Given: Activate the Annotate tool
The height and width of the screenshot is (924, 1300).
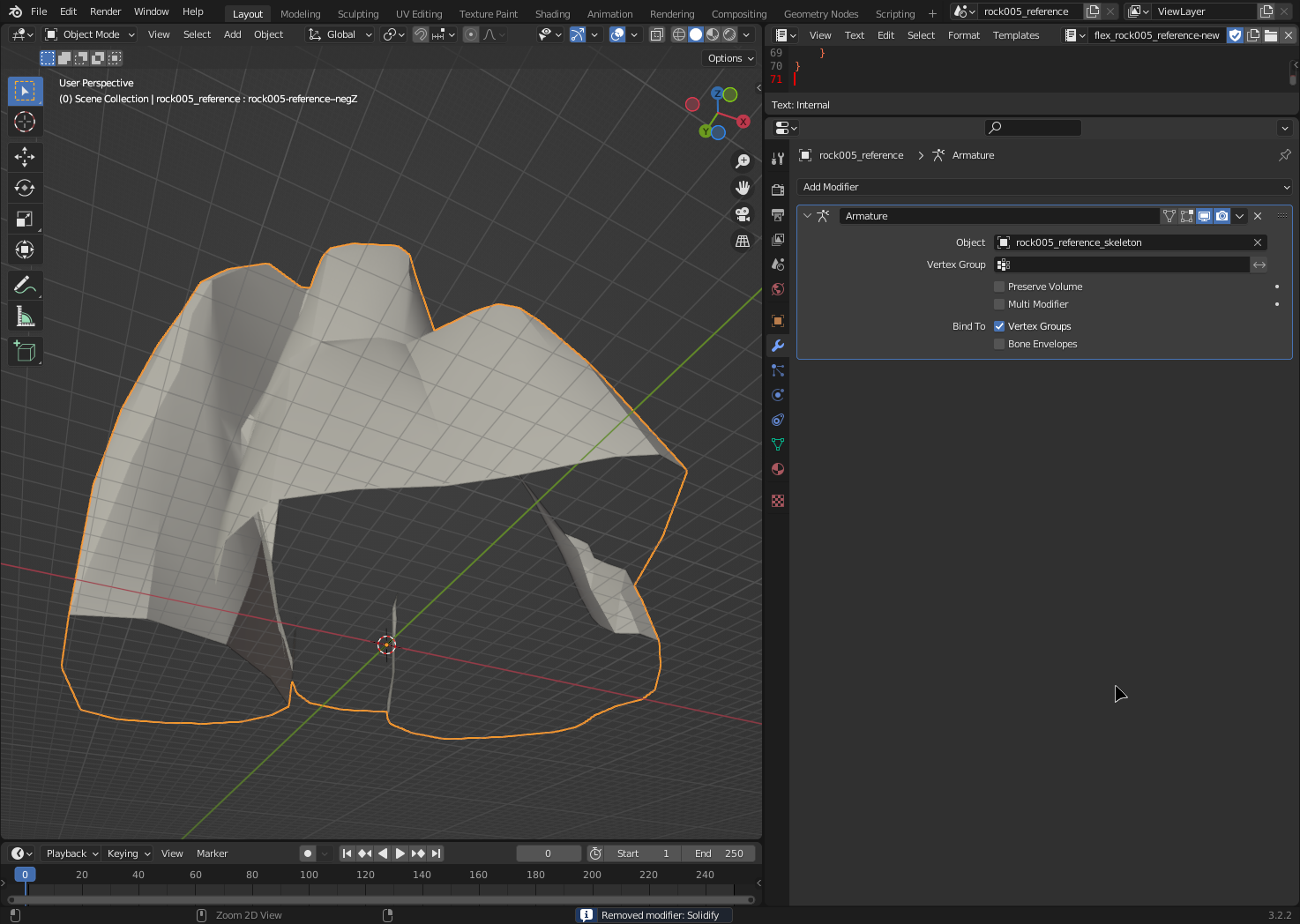Looking at the screenshot, I should (x=25, y=286).
